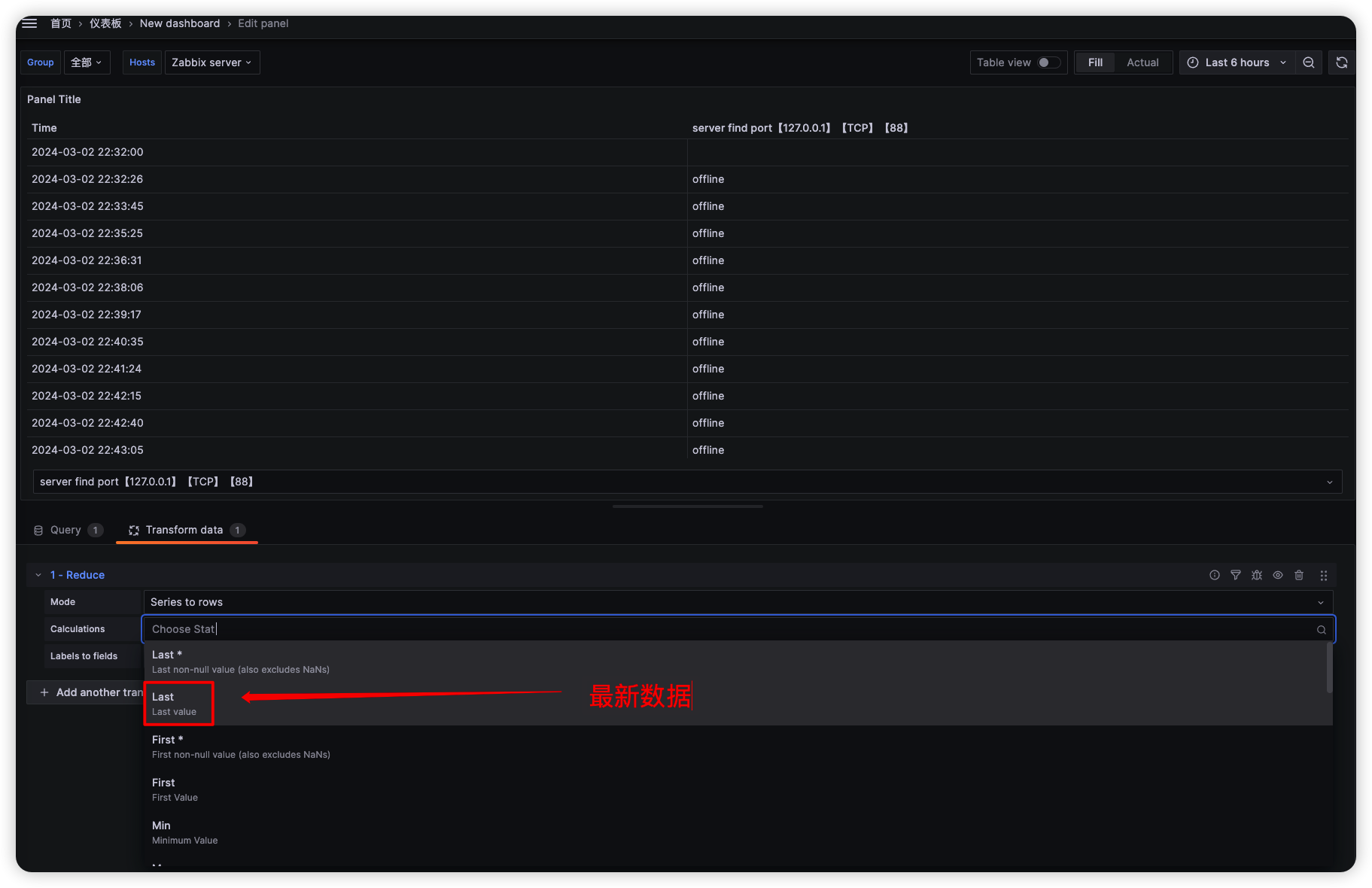Open the hamburger navigation menu

click(29, 23)
